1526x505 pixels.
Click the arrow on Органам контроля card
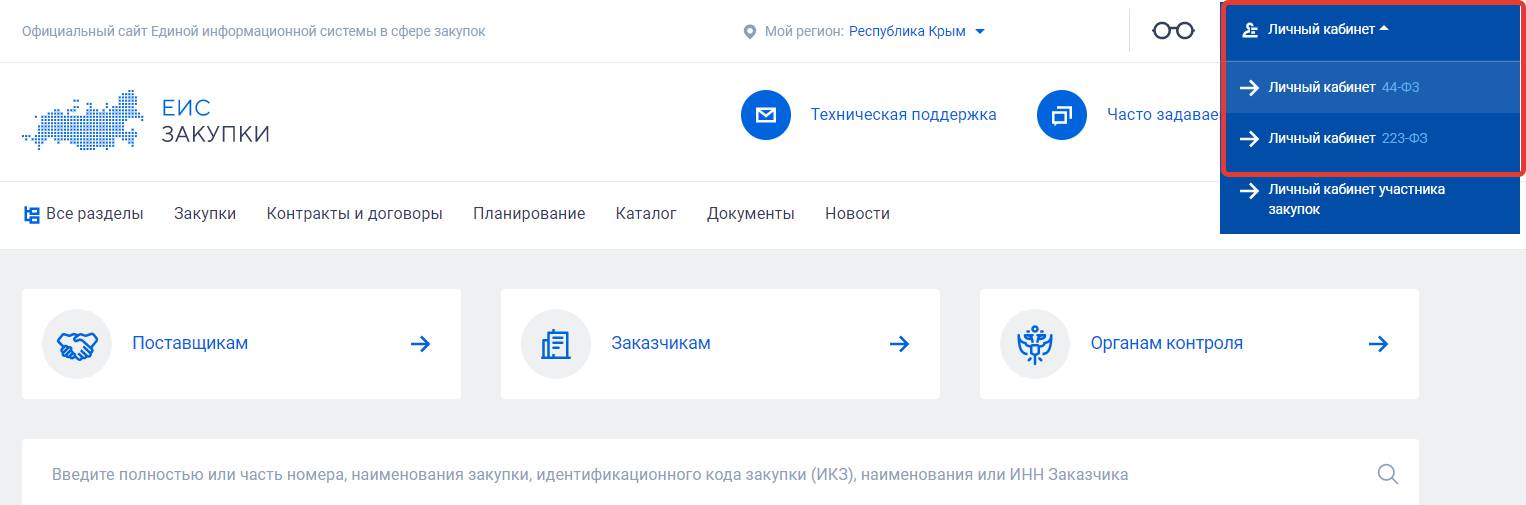[1379, 344]
